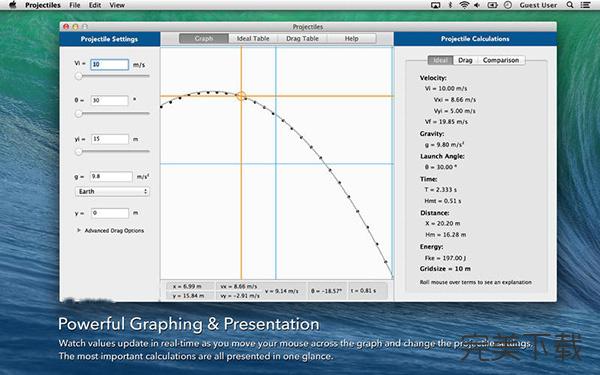Switch calculations to Drag mode
Viewport: 600px width, 375px height.
coord(465,60)
